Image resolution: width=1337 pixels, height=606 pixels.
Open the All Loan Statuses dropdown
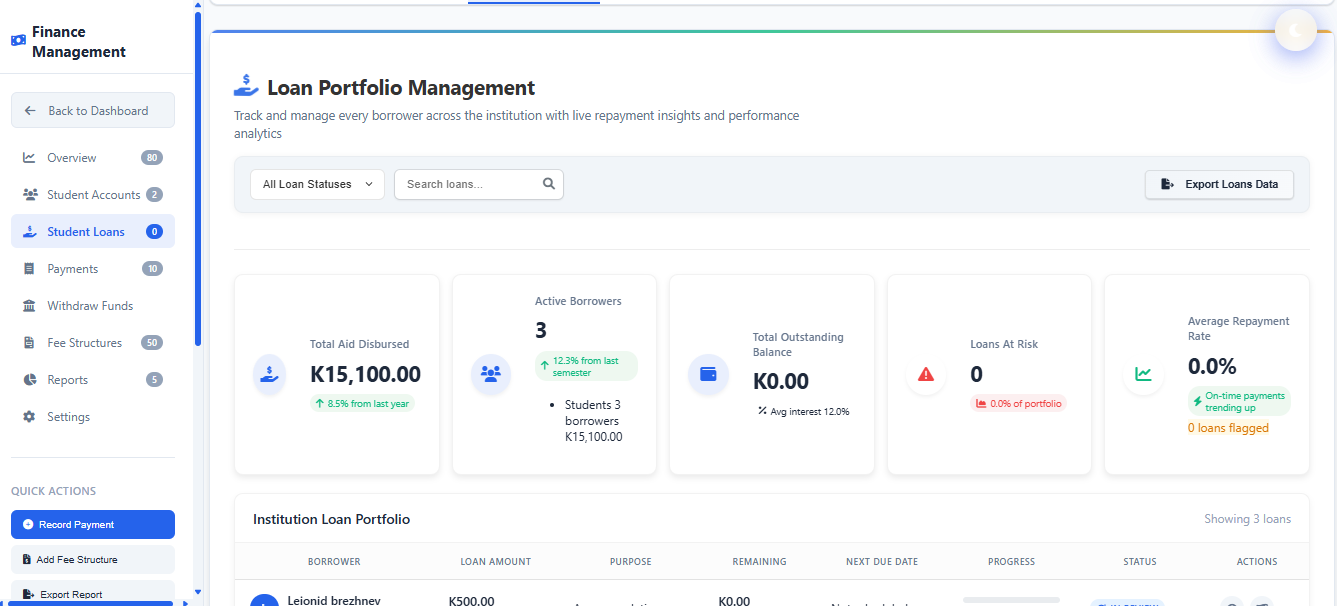(x=317, y=184)
